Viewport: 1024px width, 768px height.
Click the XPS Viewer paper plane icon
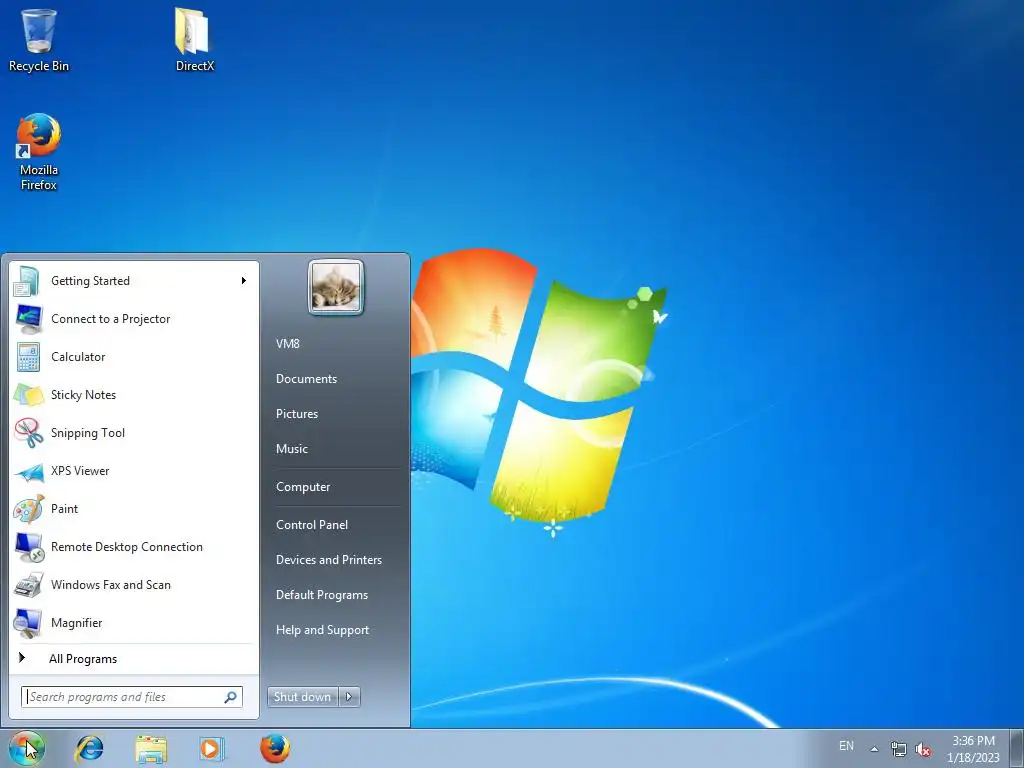29,471
